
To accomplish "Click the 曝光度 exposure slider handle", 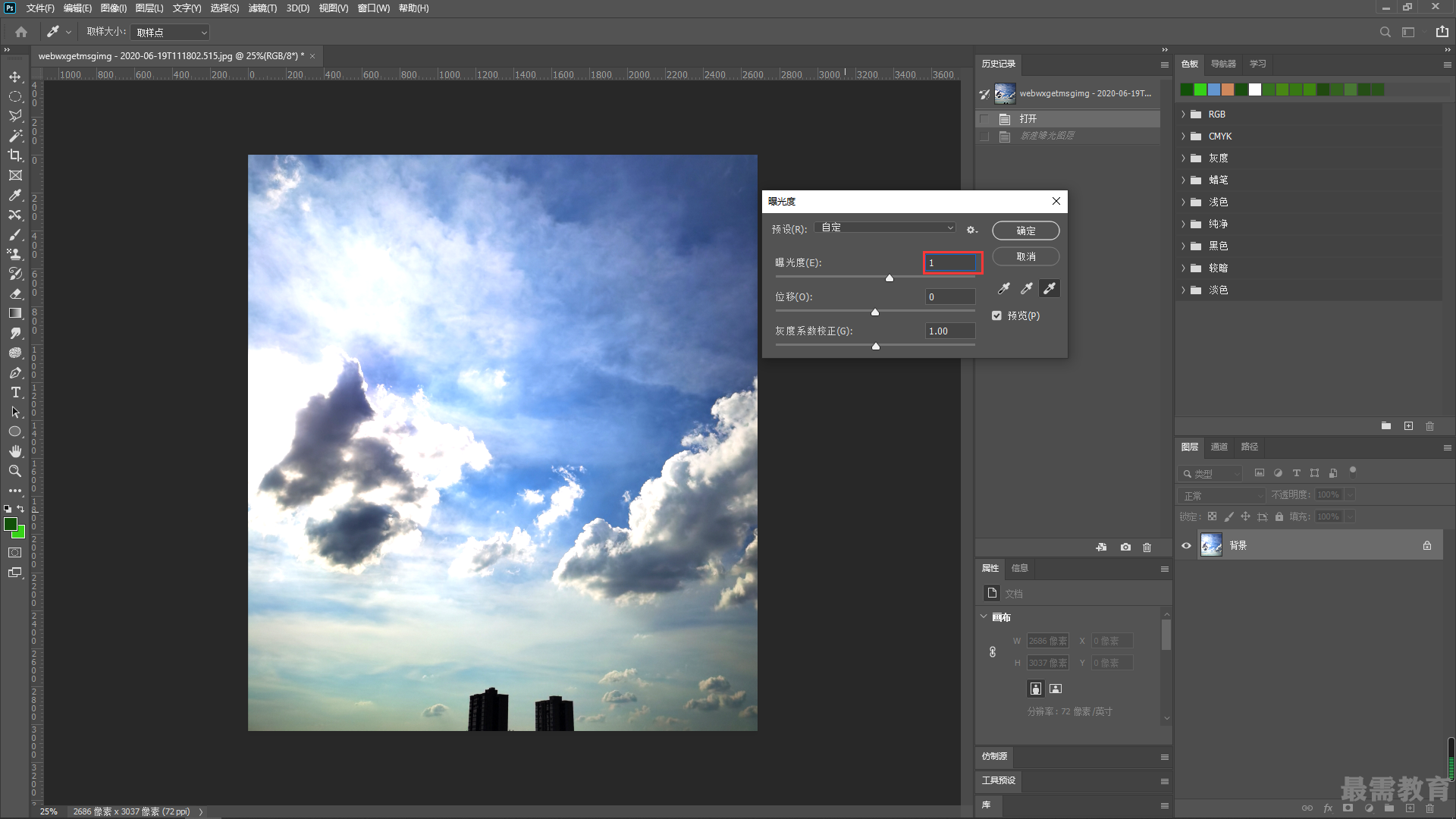I will [890, 278].
